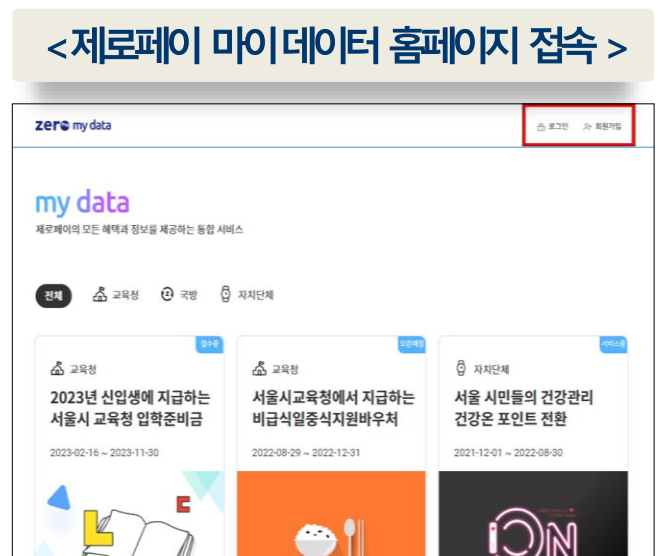The width and height of the screenshot is (667, 556).
Task: Click the school icon on the 바우처 card
Action: [x=259, y=368]
